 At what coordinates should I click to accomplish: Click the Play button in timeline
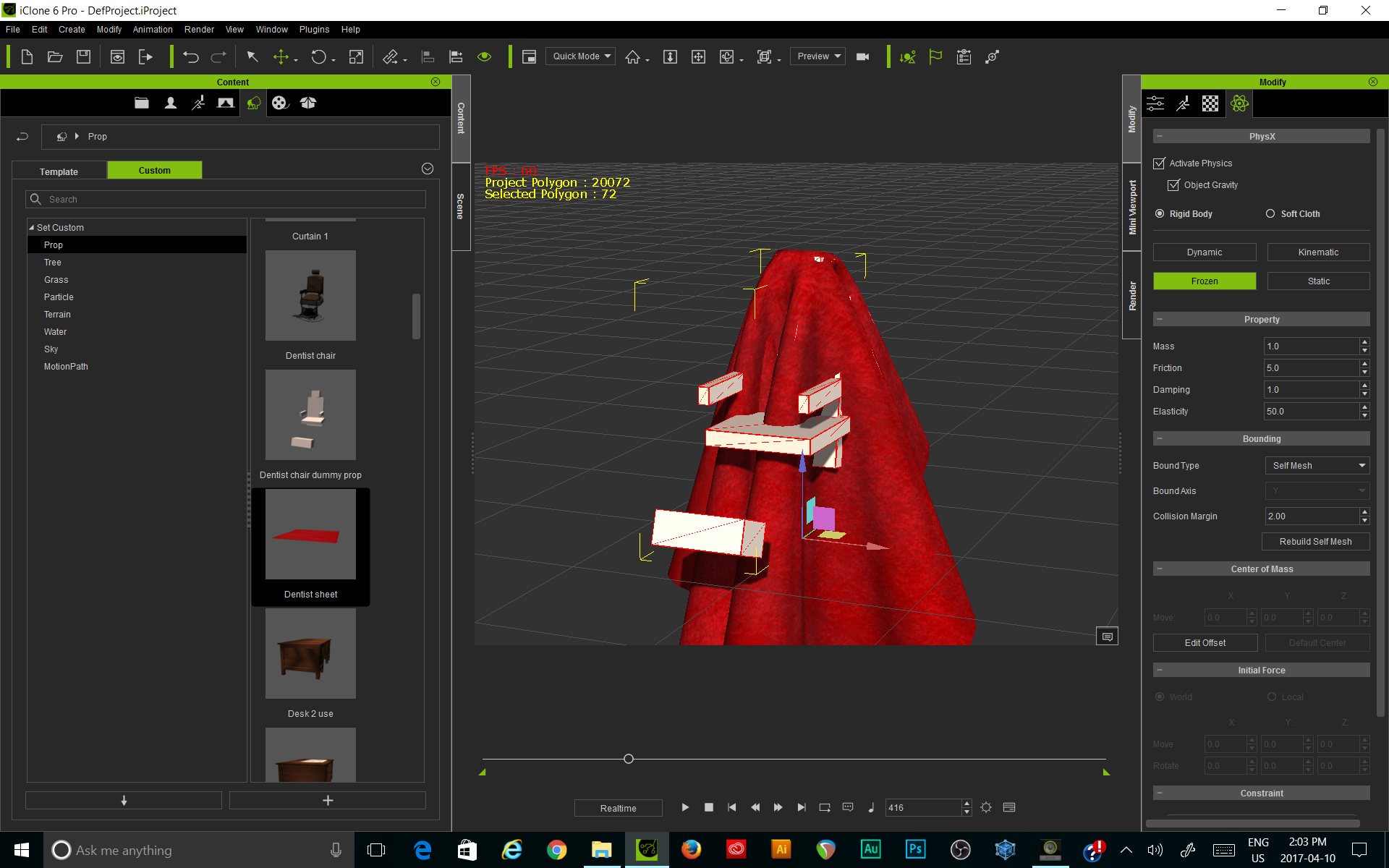click(685, 807)
